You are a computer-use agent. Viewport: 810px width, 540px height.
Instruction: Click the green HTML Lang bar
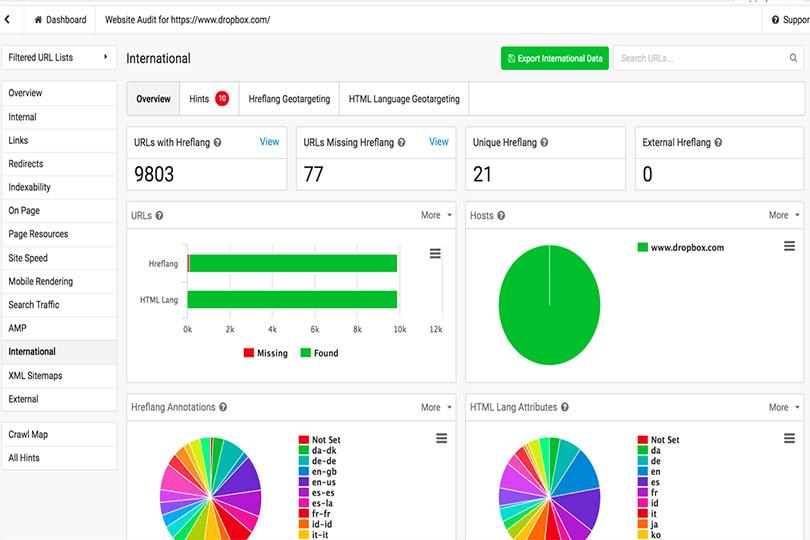coord(292,300)
